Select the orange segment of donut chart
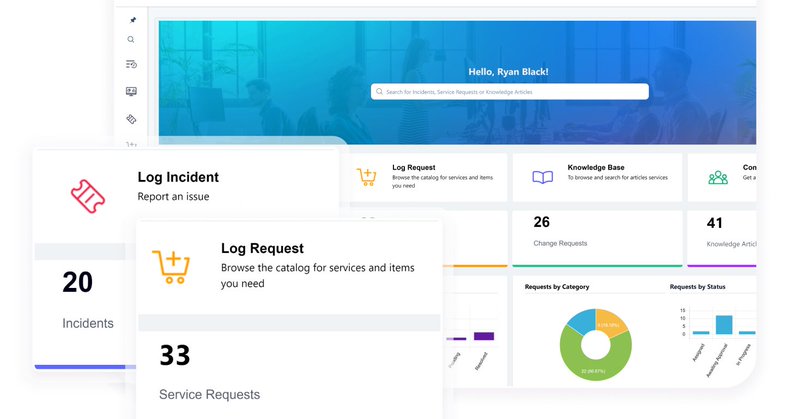Screen dimensions: 800x419 pyautogui.click(x=612, y=323)
